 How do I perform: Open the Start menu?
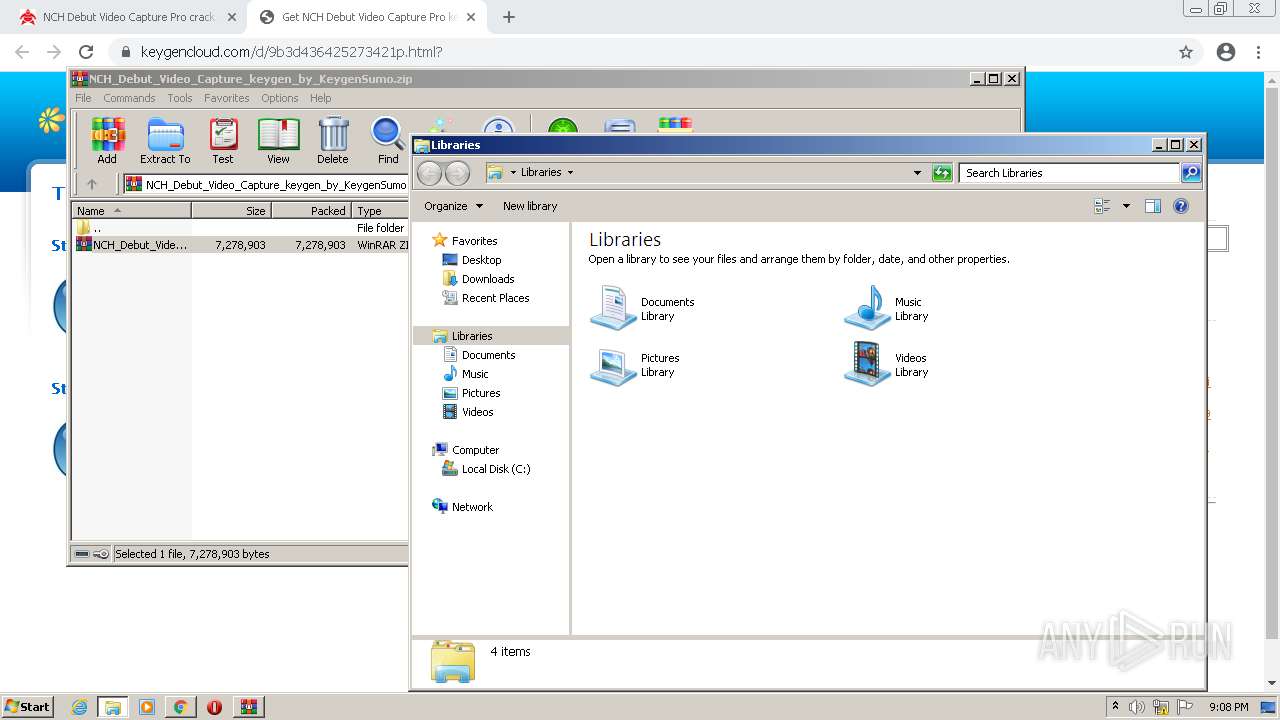pyautogui.click(x=27, y=707)
